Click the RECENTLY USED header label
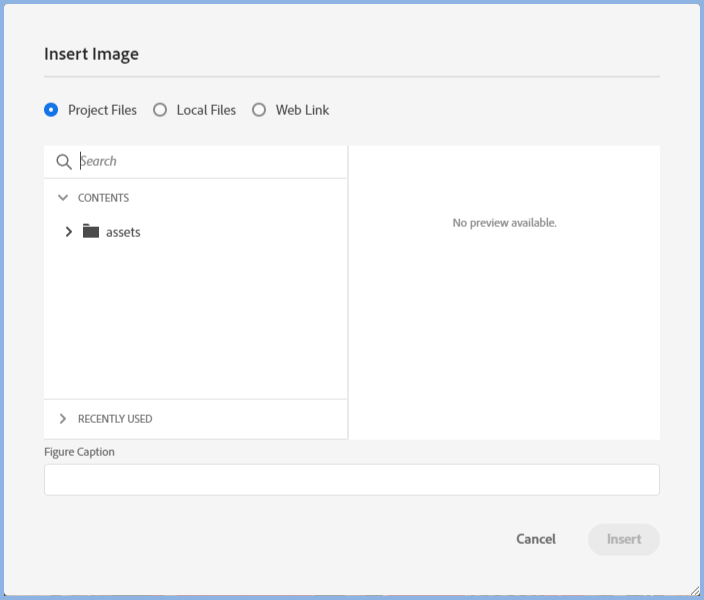704x600 pixels. pos(115,419)
